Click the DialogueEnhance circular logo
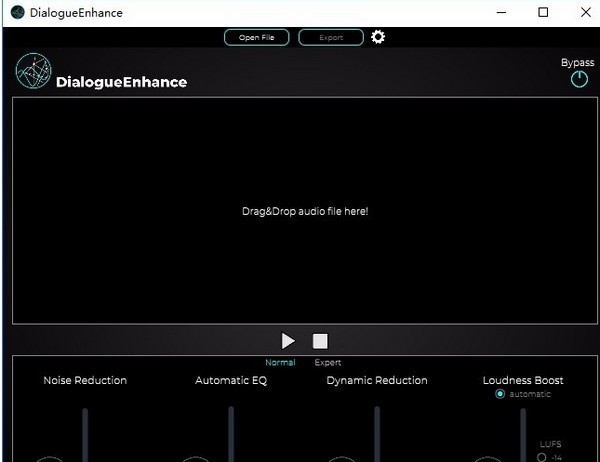The height and width of the screenshot is (462, 600). click(x=33, y=71)
